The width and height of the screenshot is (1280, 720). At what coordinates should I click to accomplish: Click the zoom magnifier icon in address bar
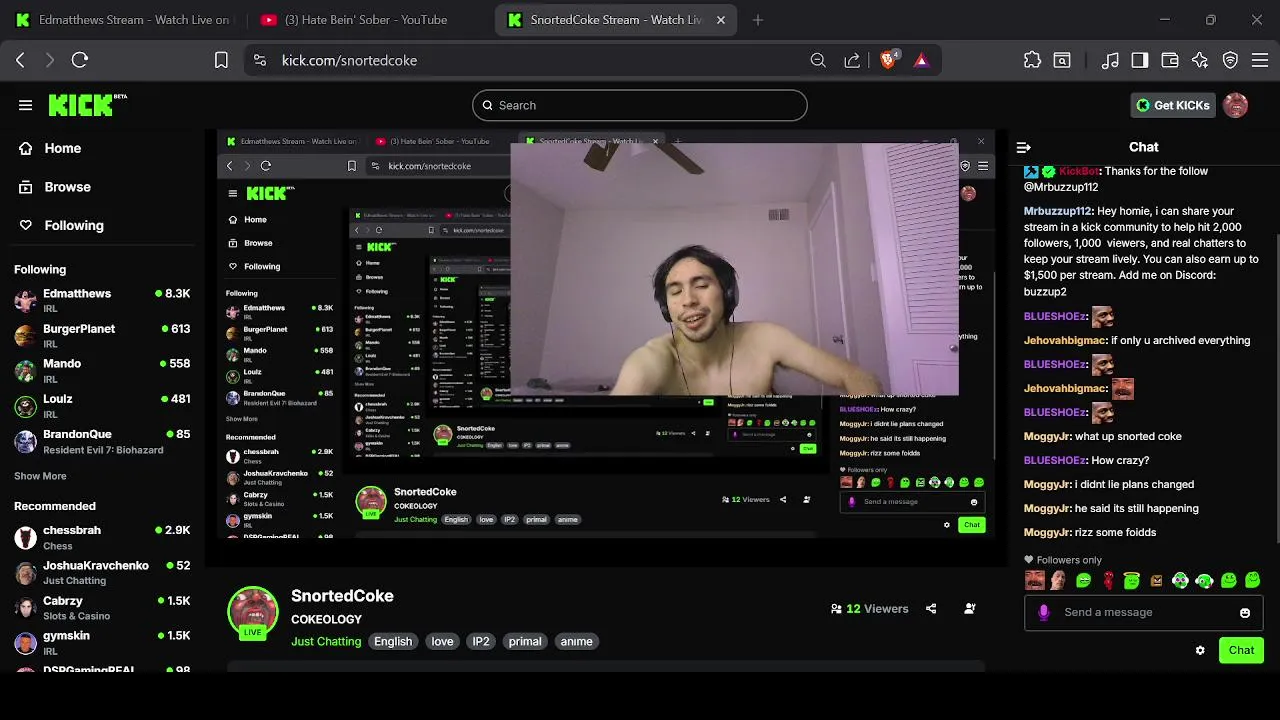[x=818, y=60]
